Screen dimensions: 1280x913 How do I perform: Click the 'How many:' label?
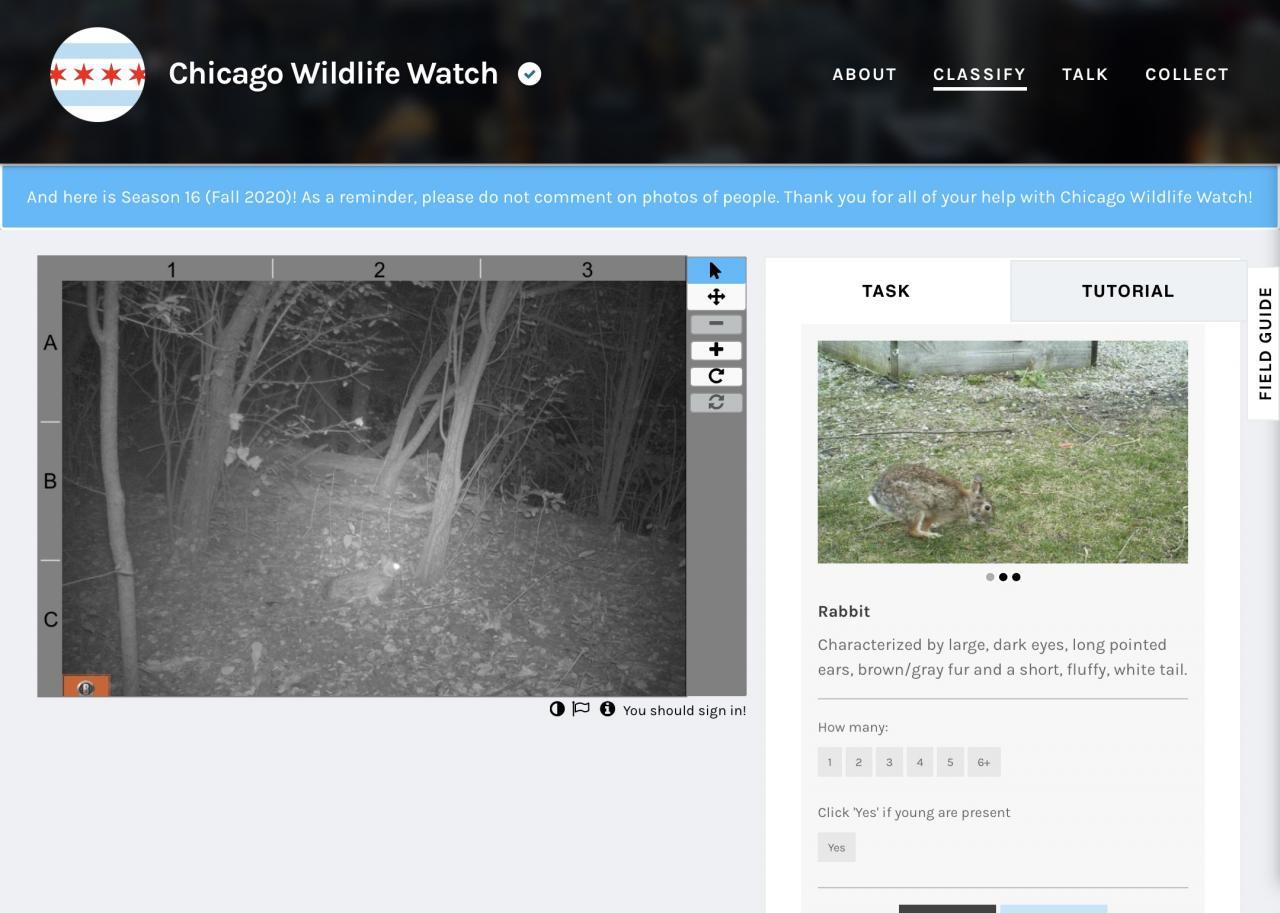pos(853,727)
